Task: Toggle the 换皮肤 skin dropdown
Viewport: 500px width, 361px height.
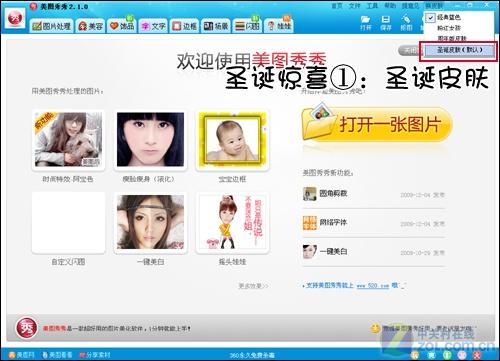Action: [434, 6]
